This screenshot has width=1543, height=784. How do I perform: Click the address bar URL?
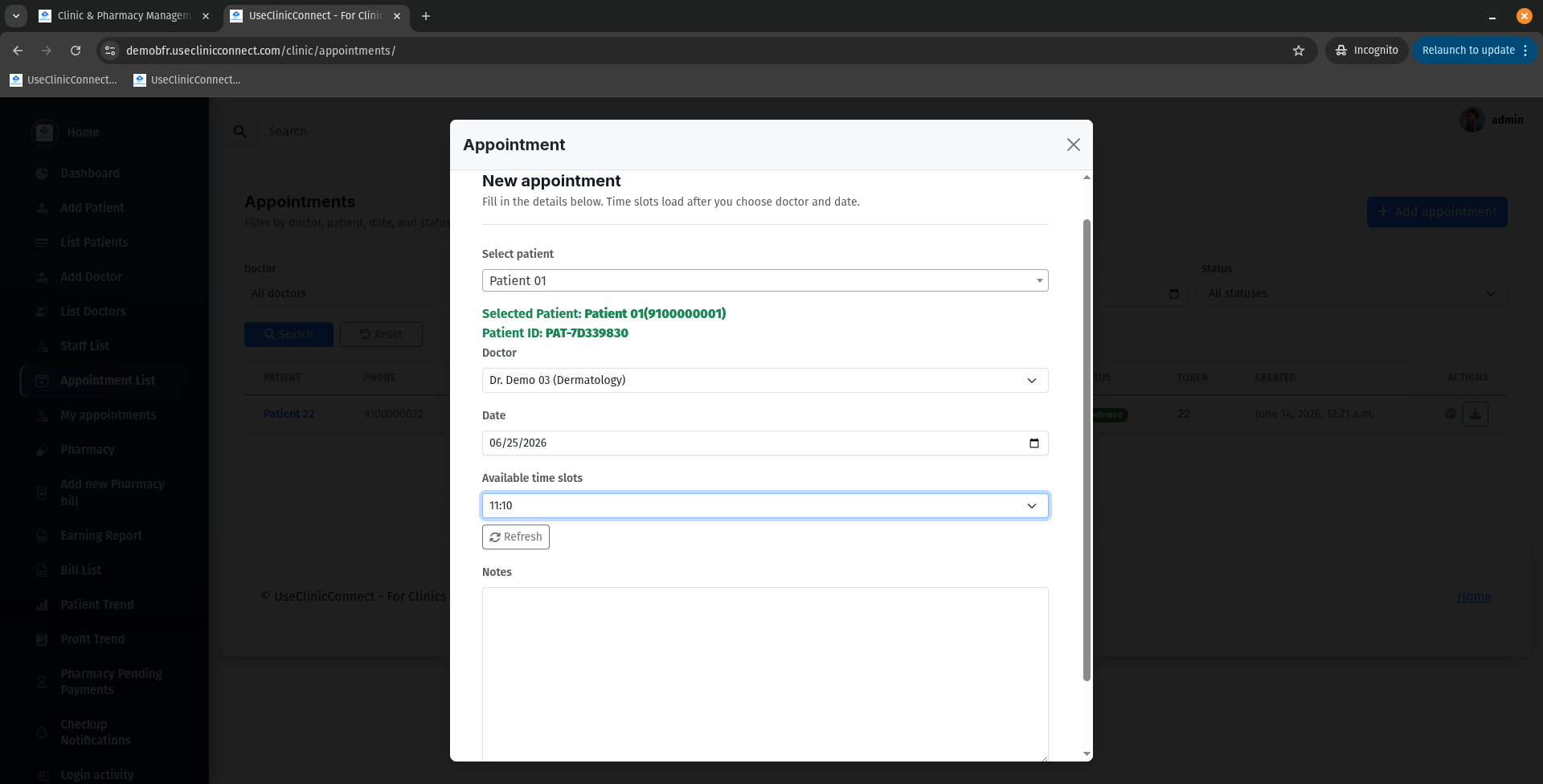pos(261,51)
